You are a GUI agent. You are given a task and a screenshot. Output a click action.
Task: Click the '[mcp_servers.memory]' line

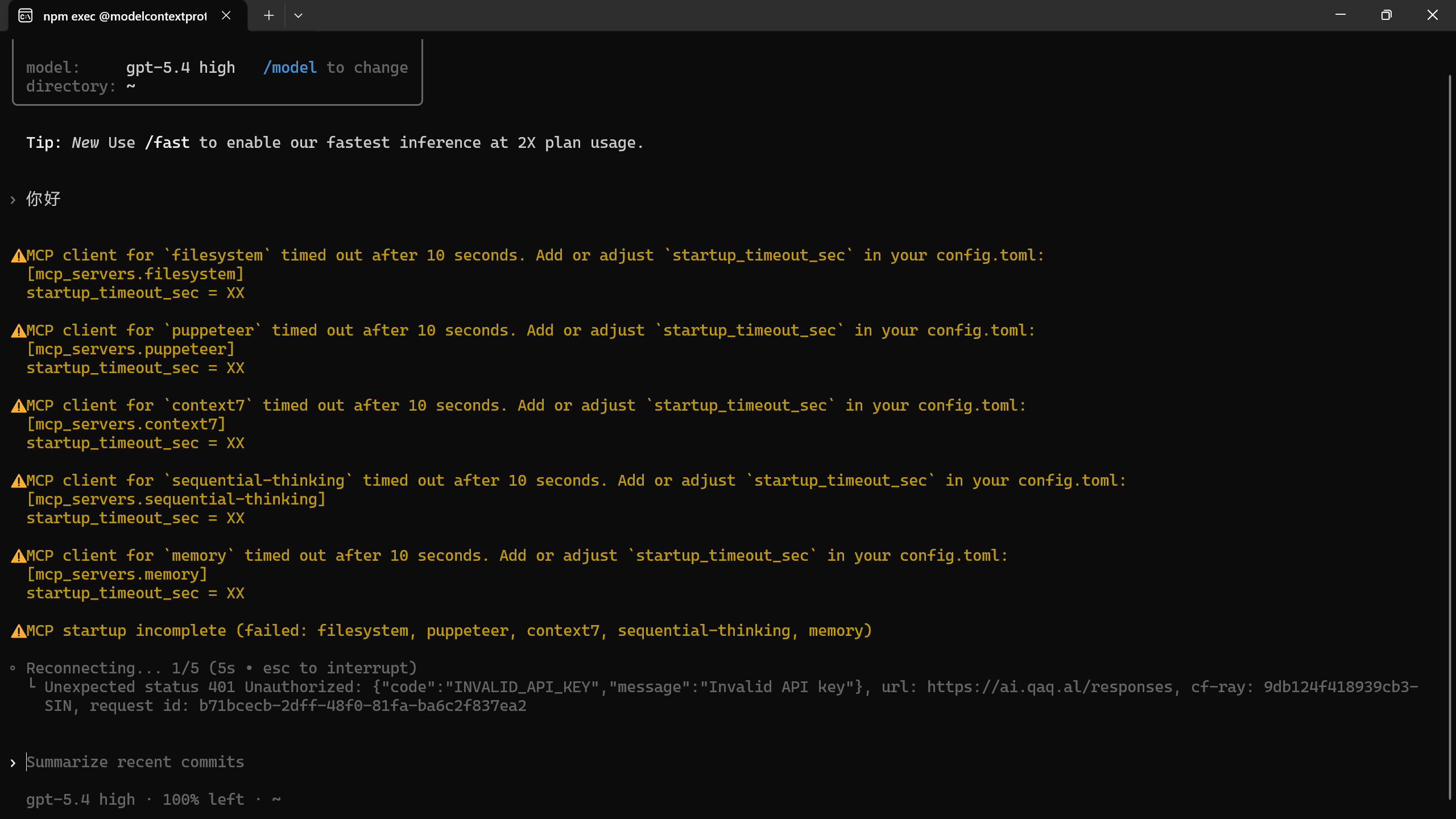click(x=117, y=574)
